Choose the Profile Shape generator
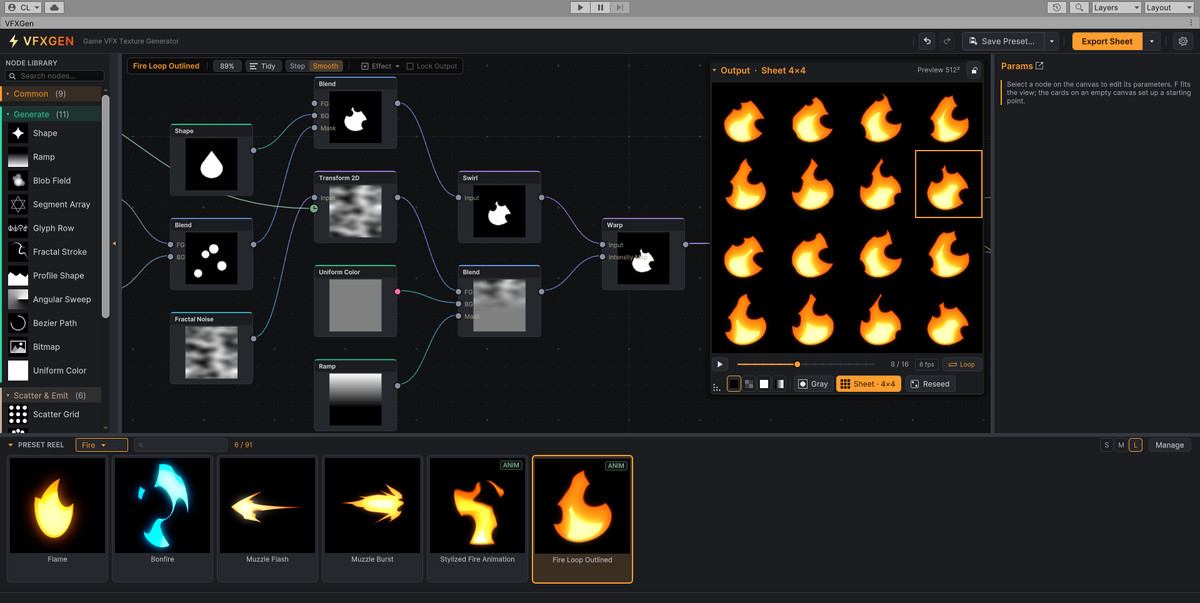 tap(52, 276)
